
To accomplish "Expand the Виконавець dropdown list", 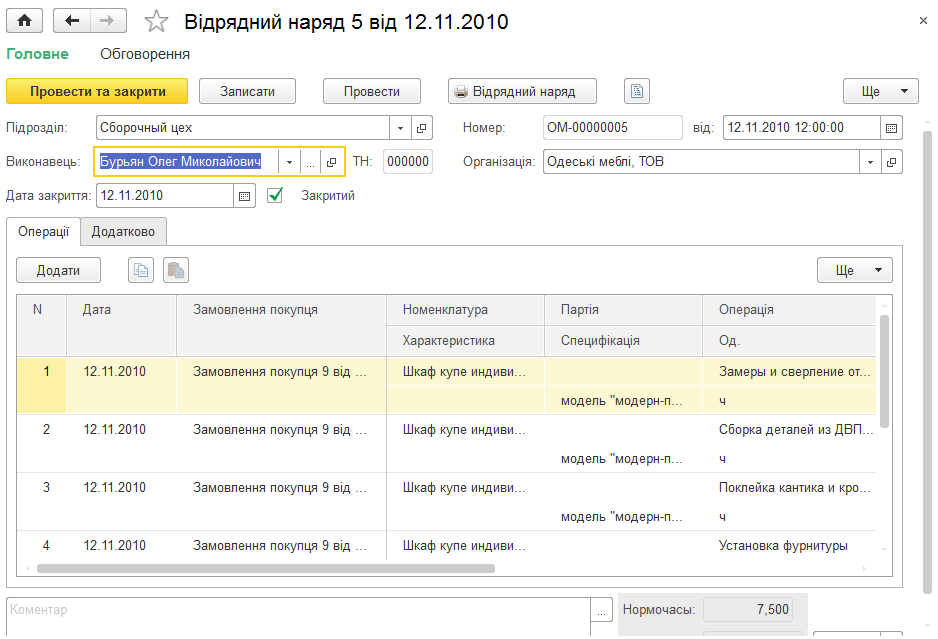I will coord(289,162).
